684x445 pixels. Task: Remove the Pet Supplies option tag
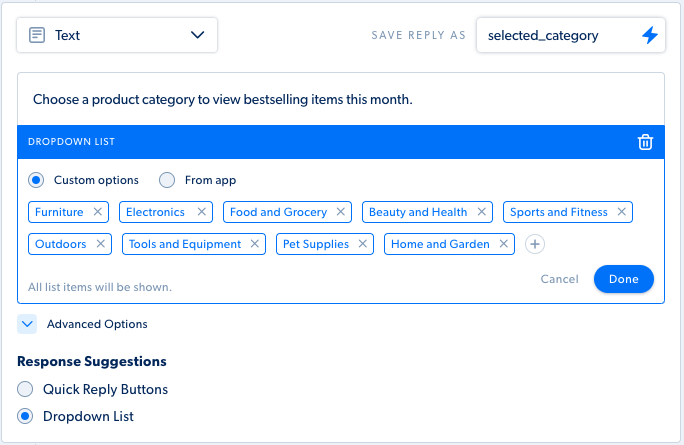click(x=363, y=243)
